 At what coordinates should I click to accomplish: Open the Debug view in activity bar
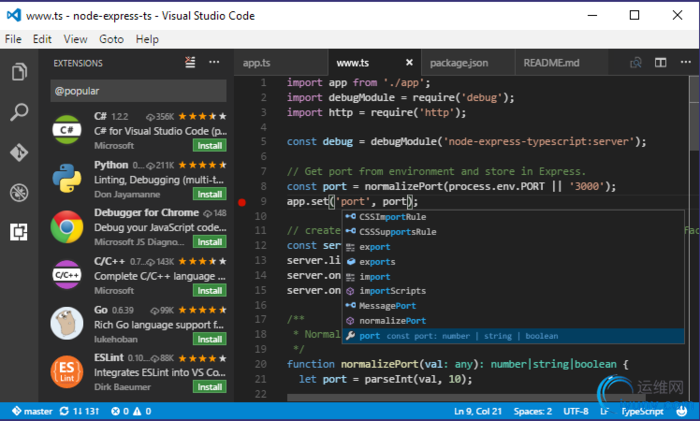click(x=19, y=193)
